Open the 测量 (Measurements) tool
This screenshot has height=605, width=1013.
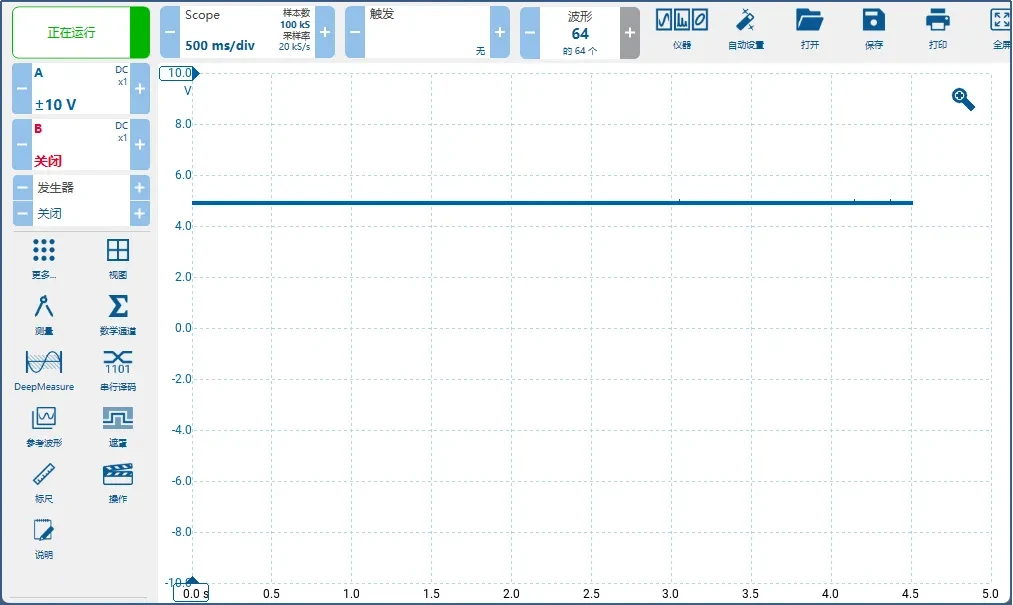pyautogui.click(x=43, y=313)
